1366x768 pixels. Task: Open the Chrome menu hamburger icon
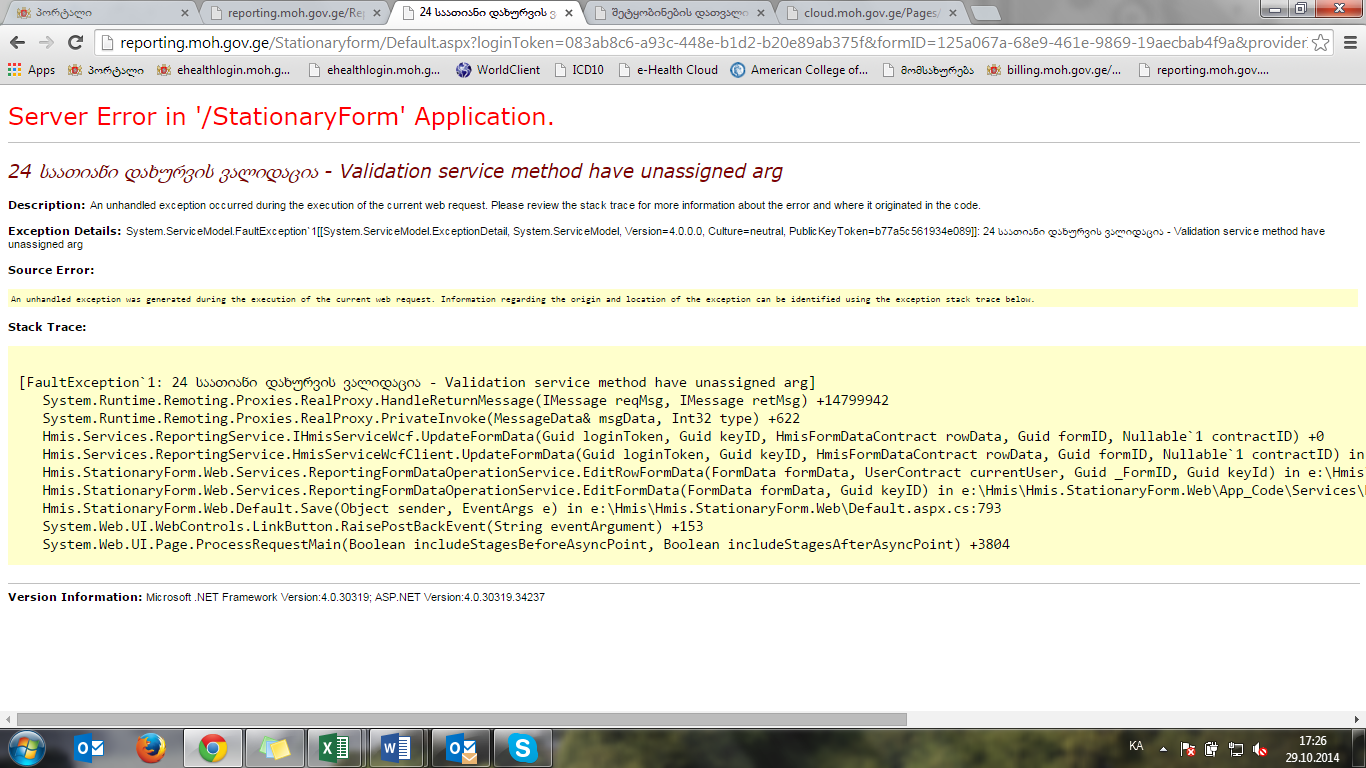click(1349, 43)
